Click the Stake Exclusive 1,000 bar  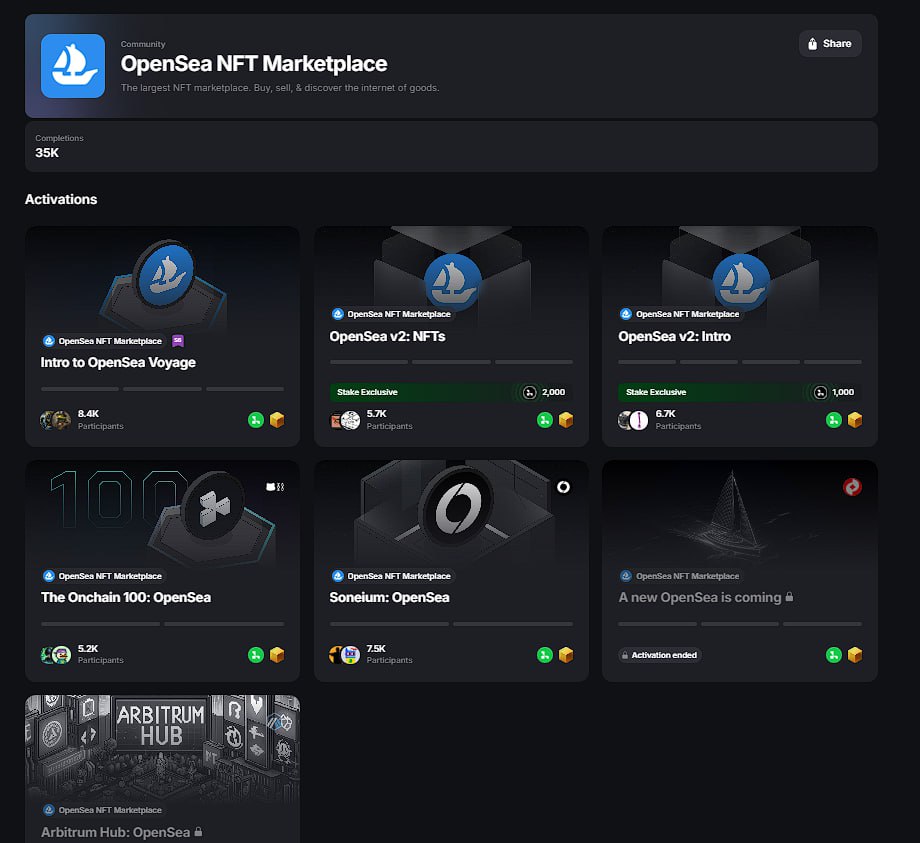tap(740, 392)
